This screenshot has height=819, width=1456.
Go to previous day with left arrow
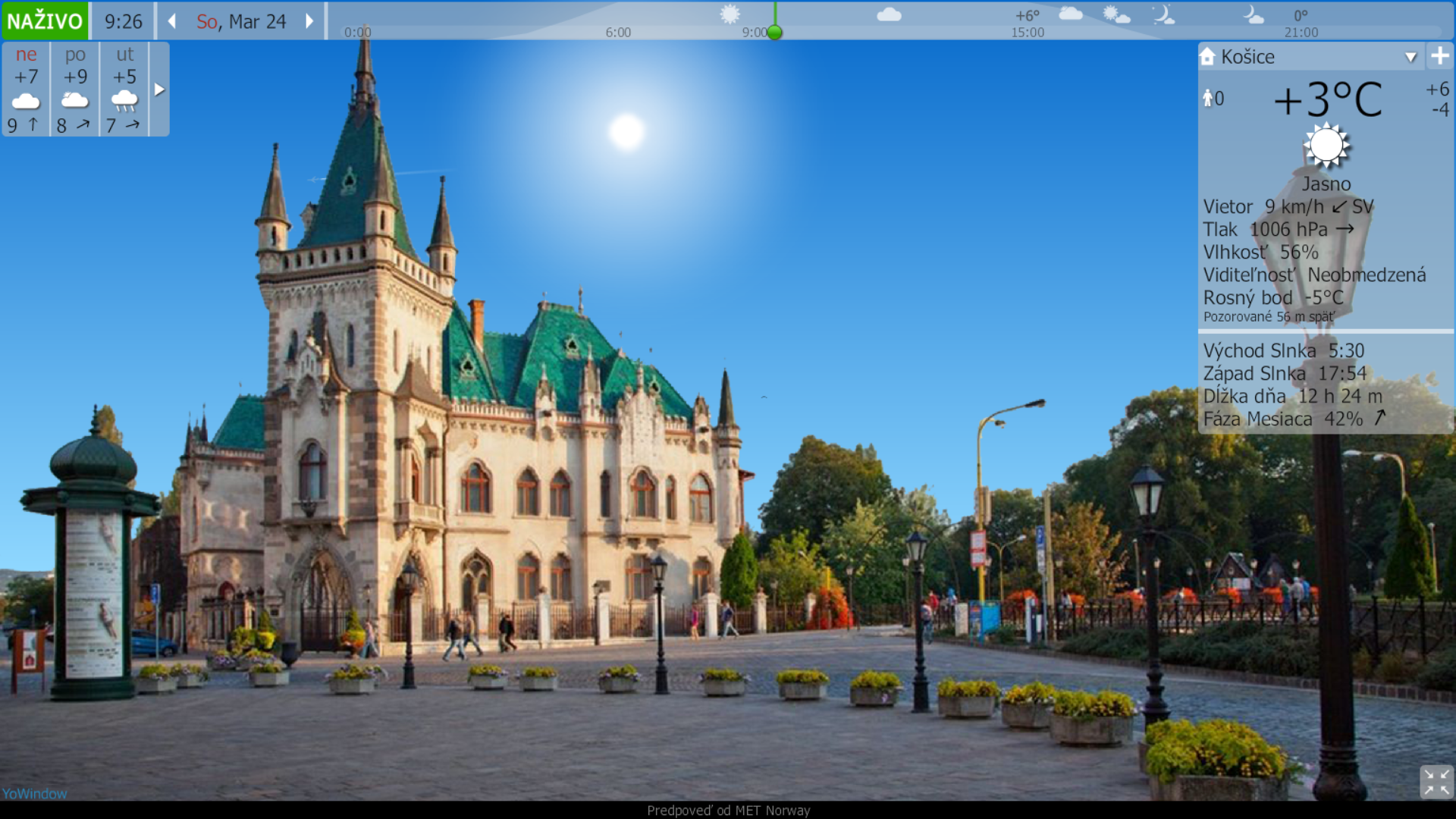pos(172,21)
